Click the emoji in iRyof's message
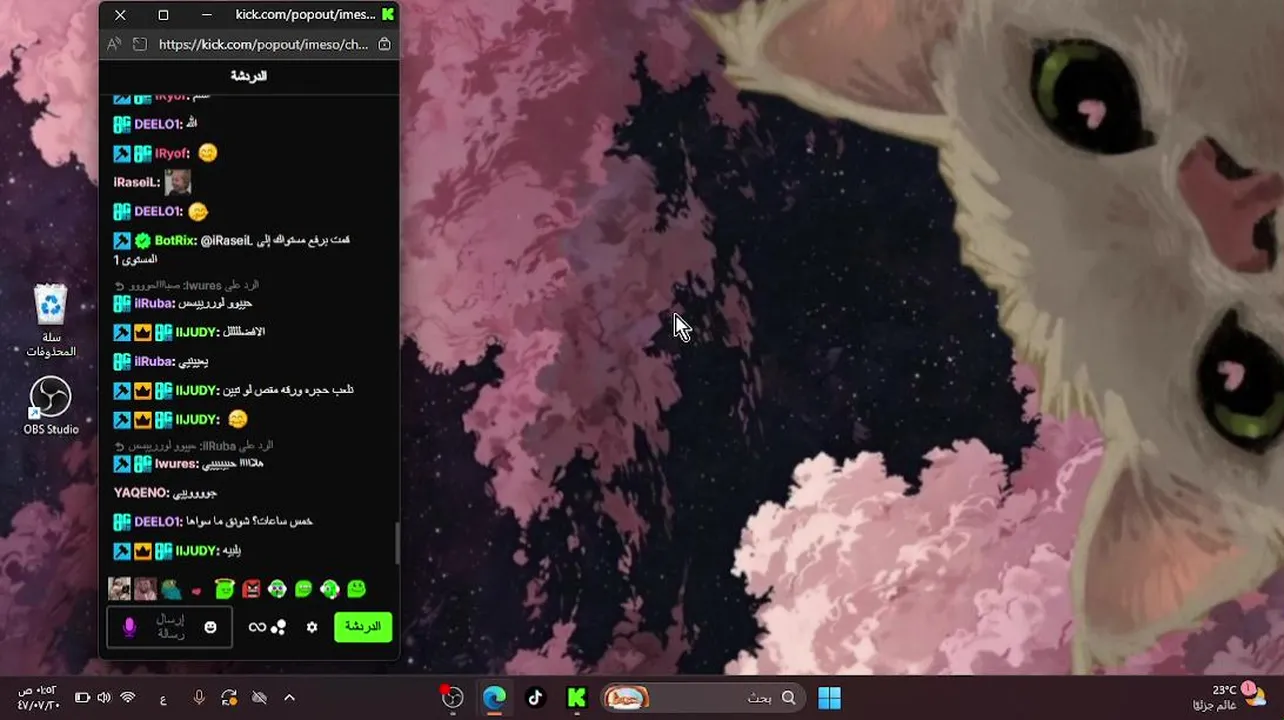Screen dimensions: 1284x720 [x=207, y=153]
